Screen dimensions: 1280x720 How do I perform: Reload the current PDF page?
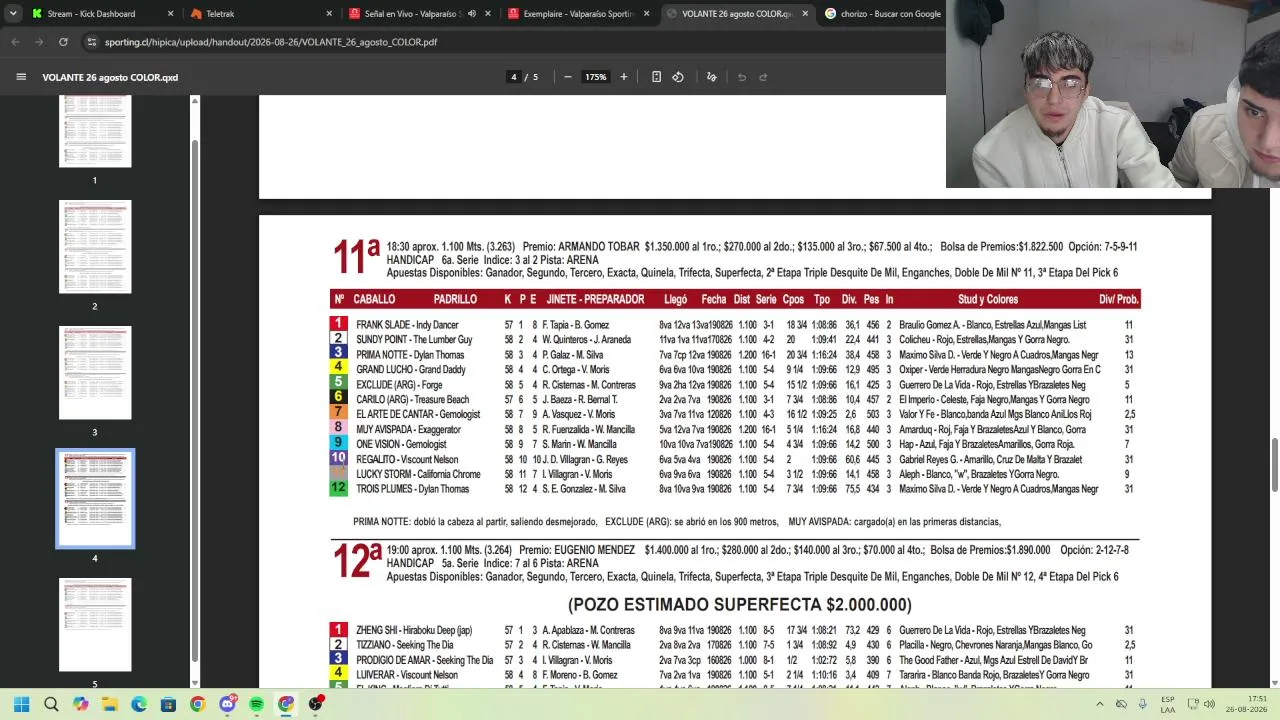[63, 42]
